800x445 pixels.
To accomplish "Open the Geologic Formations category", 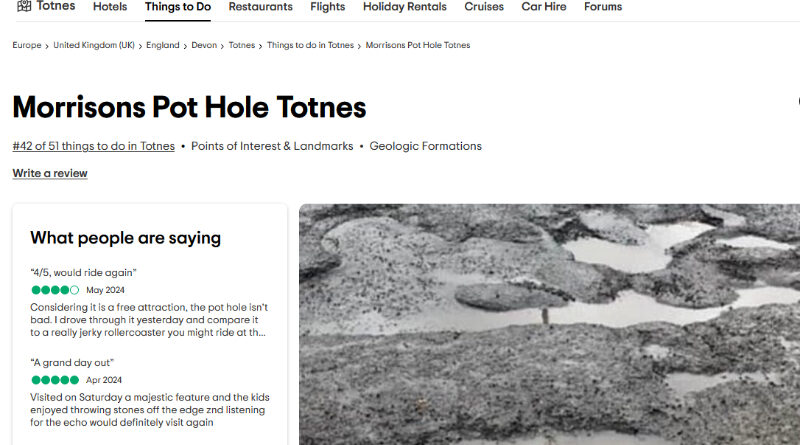I will 425,146.
